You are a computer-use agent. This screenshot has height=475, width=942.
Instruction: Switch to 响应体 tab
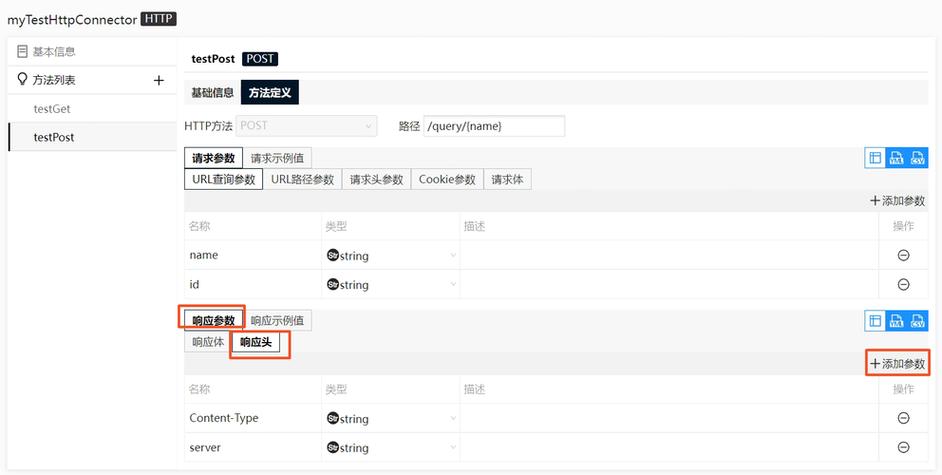pos(208,342)
